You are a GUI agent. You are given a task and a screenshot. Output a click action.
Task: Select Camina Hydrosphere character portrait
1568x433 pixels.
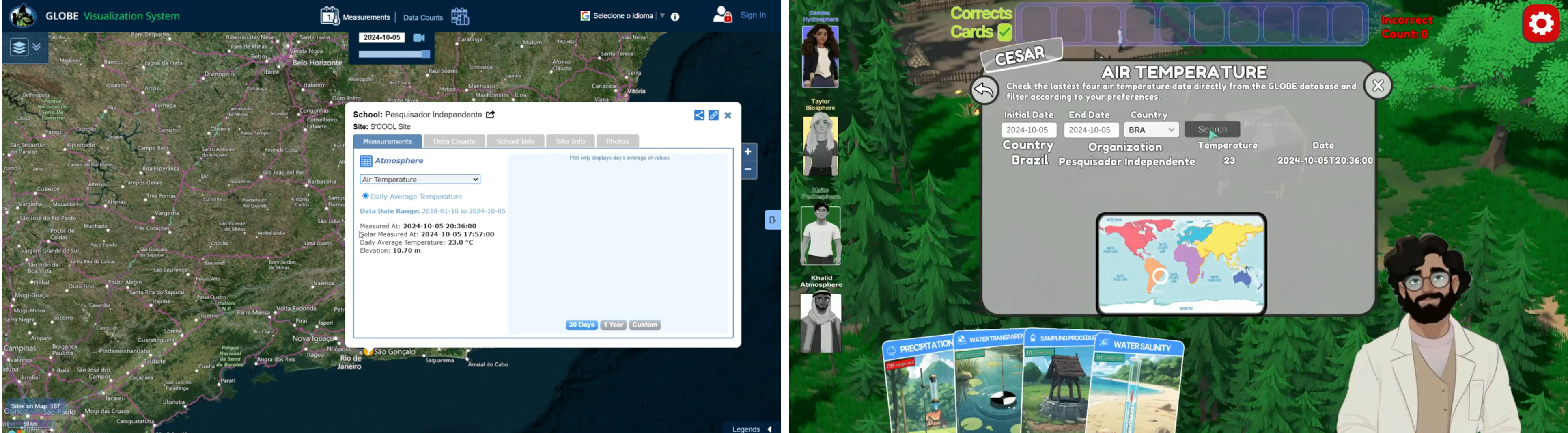tap(821, 56)
